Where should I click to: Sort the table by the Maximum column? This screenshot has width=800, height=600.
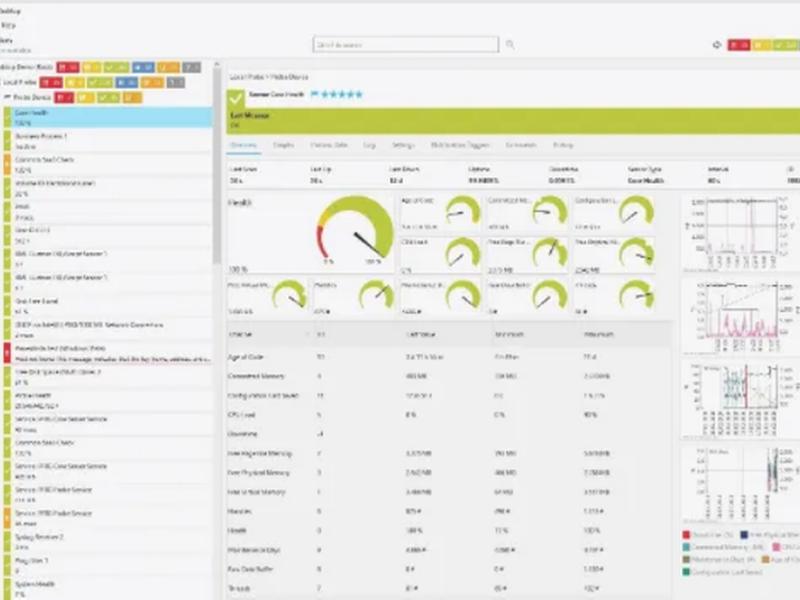click(x=598, y=335)
